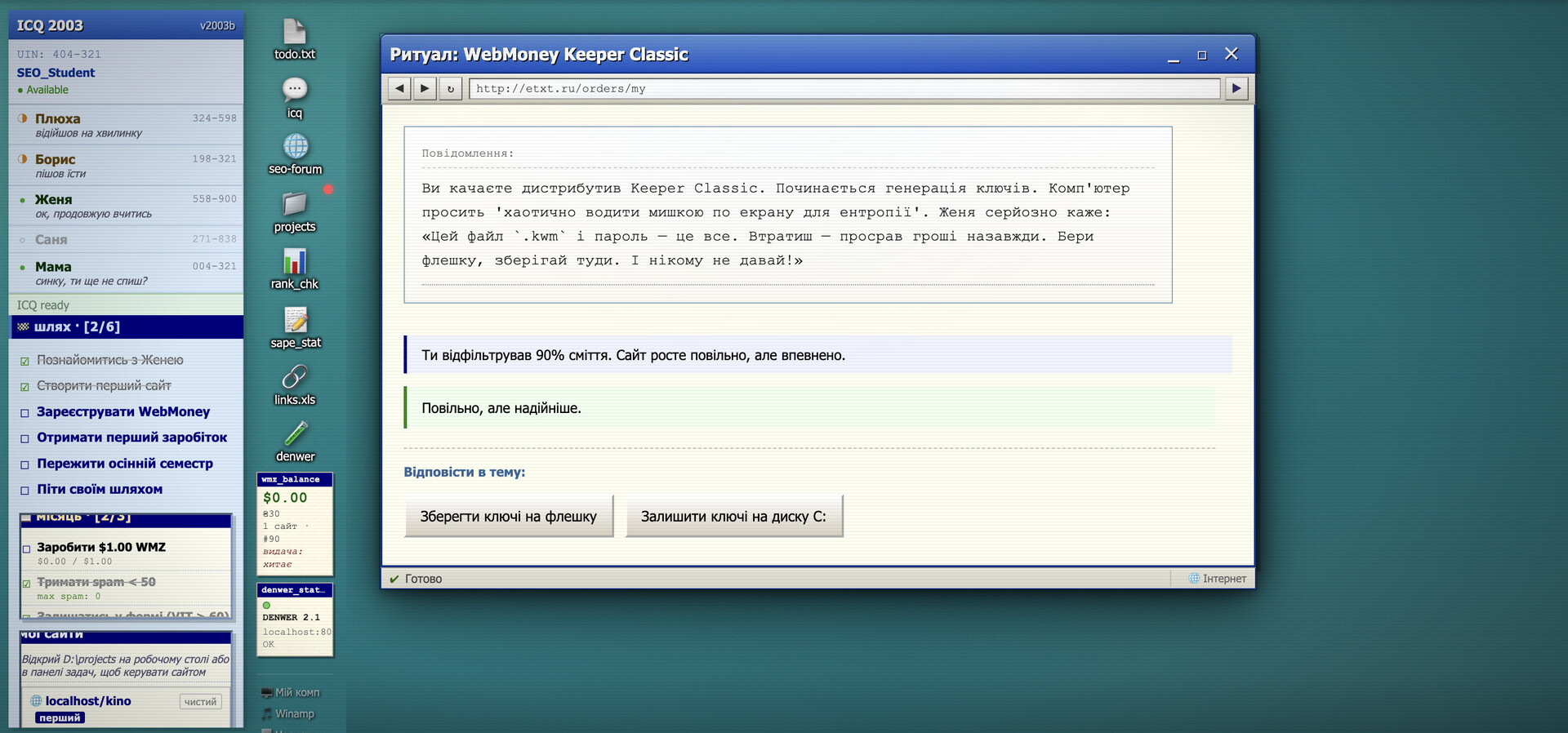The width and height of the screenshot is (1568, 733).
Task: Select the offline contact Саня
Action: coord(126,239)
